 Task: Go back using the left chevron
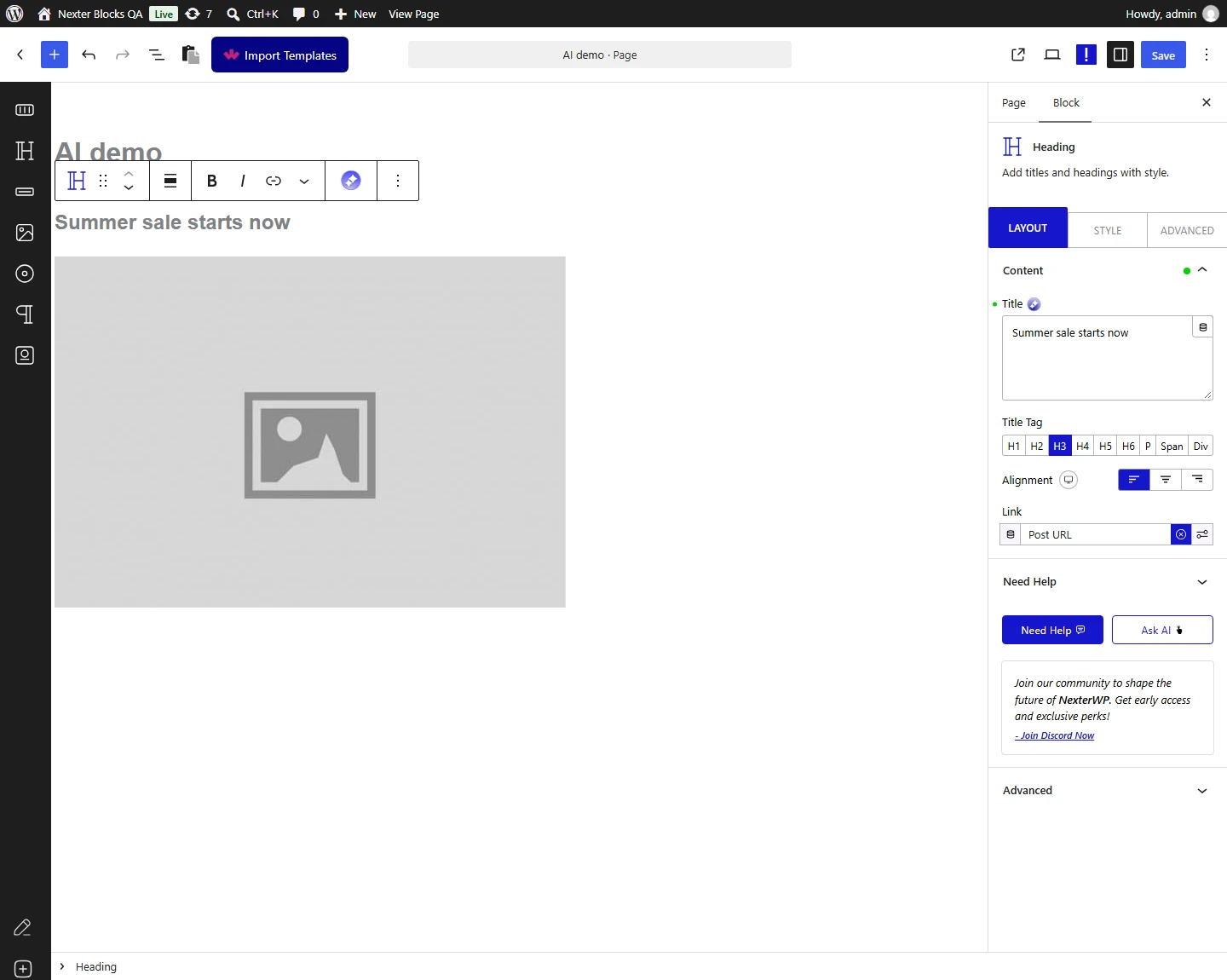(x=20, y=55)
